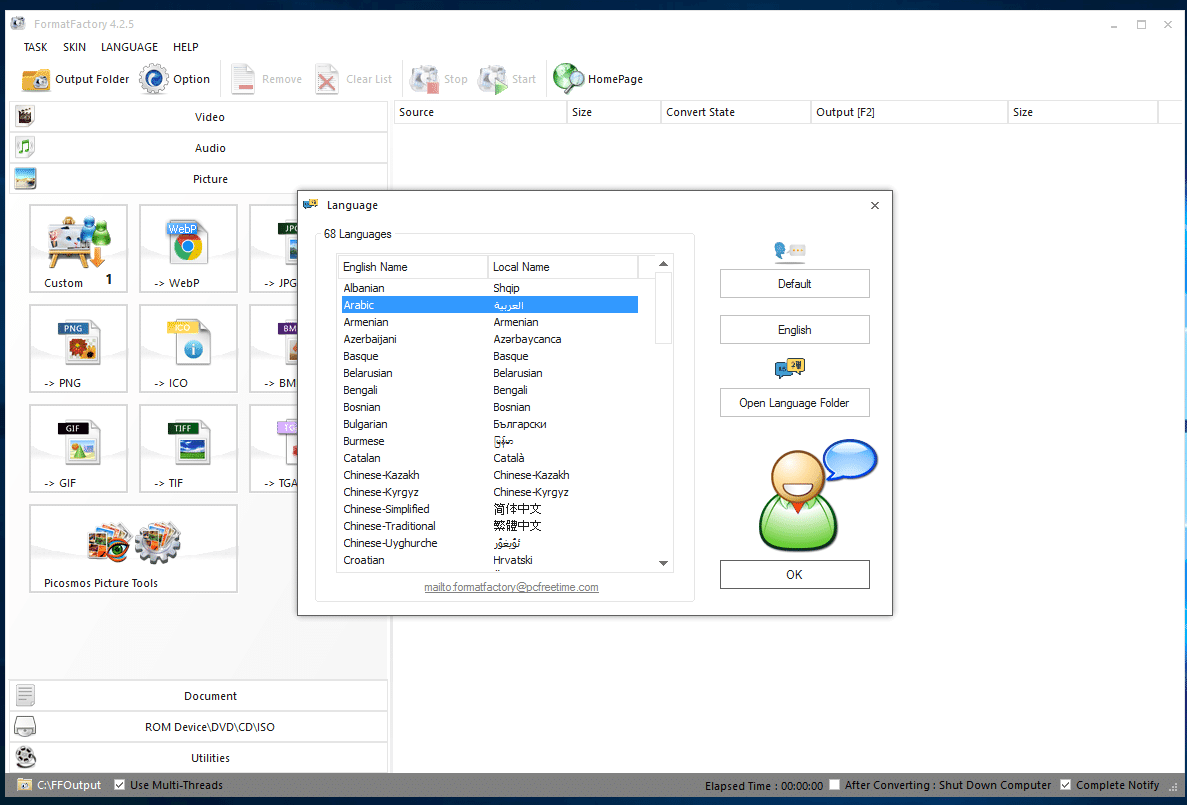This screenshot has width=1187, height=805.
Task: Expand the Audio category section
Action: (x=209, y=148)
